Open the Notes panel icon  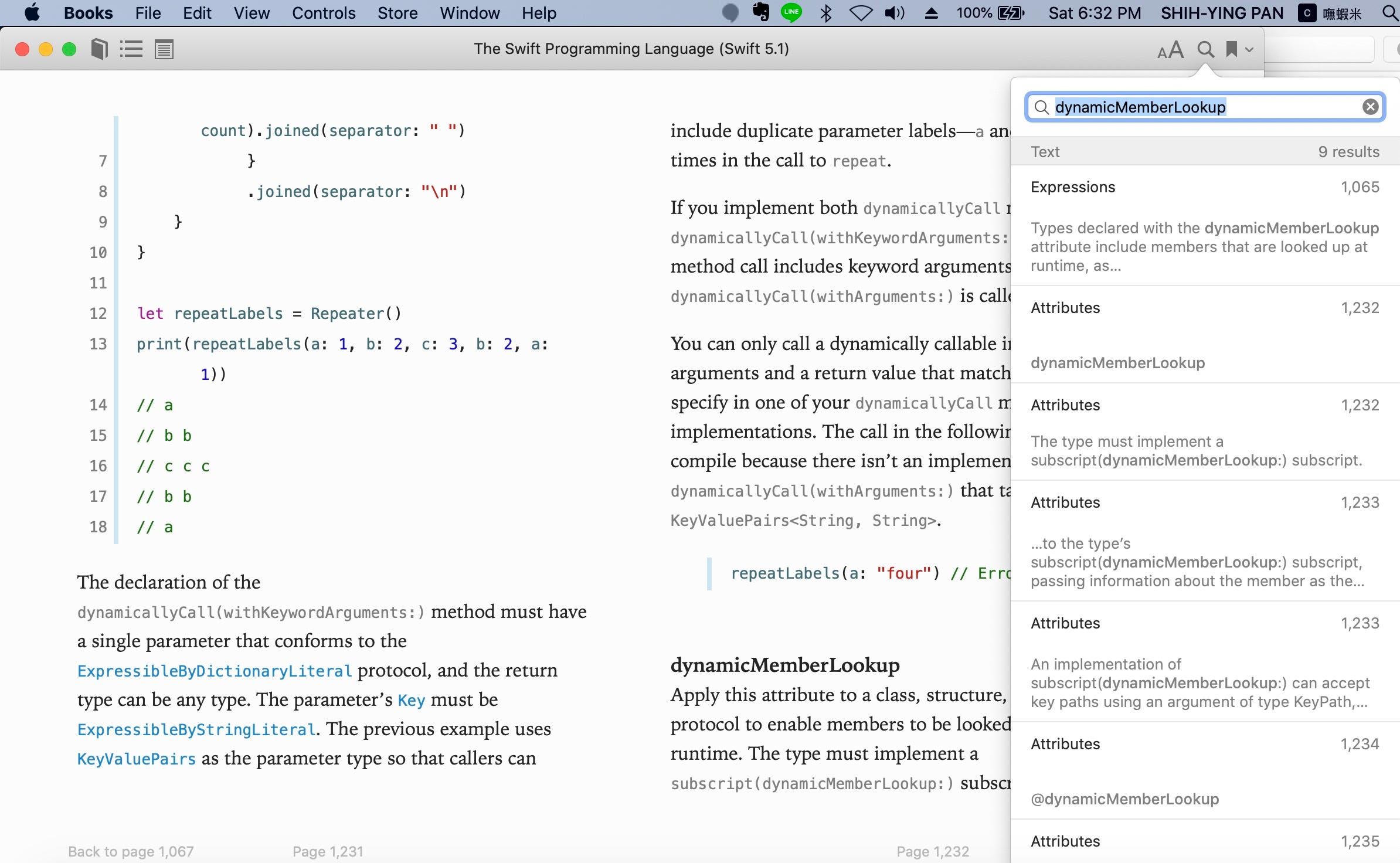(163, 49)
